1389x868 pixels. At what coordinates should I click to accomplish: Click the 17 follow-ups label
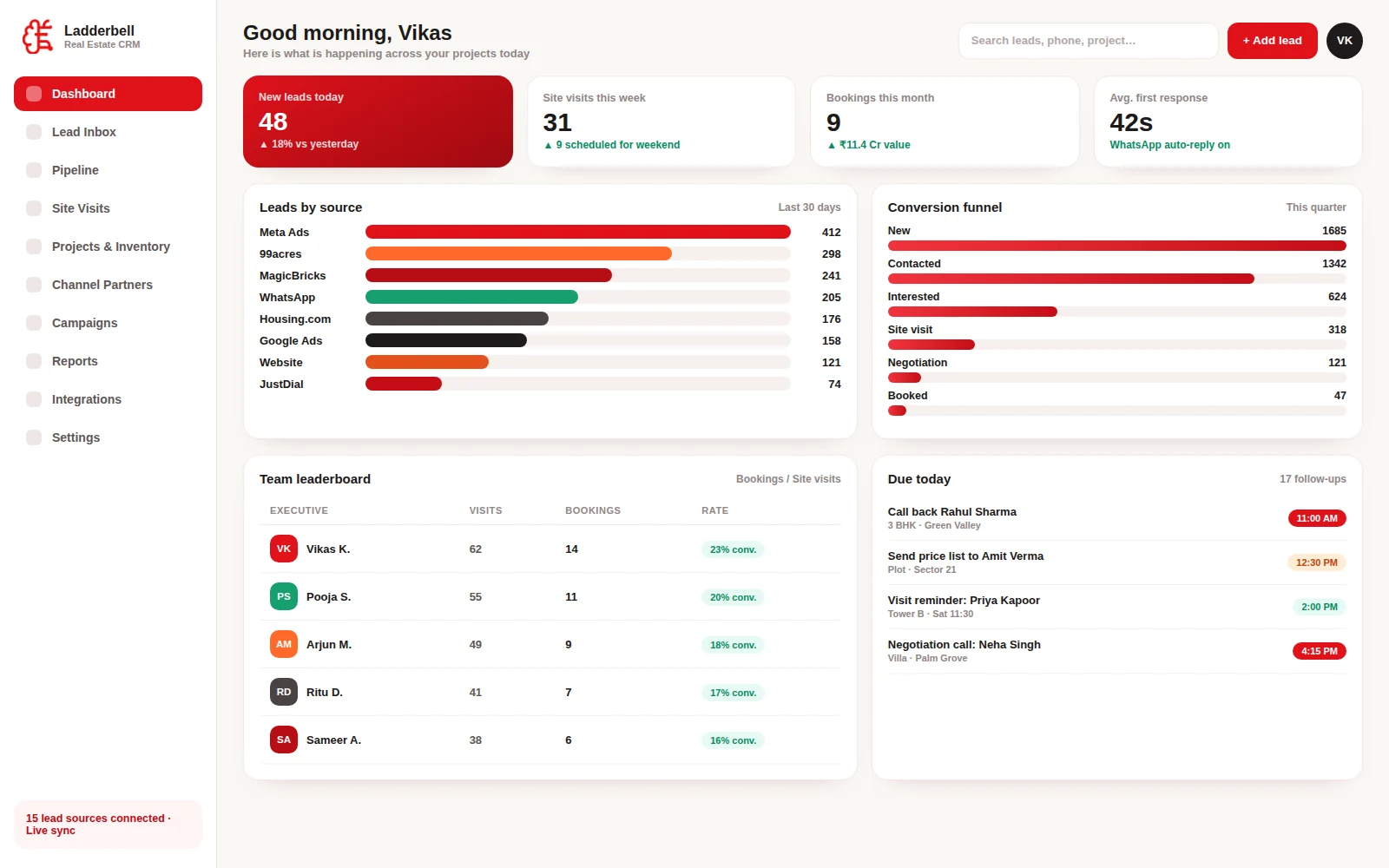[x=1313, y=479]
